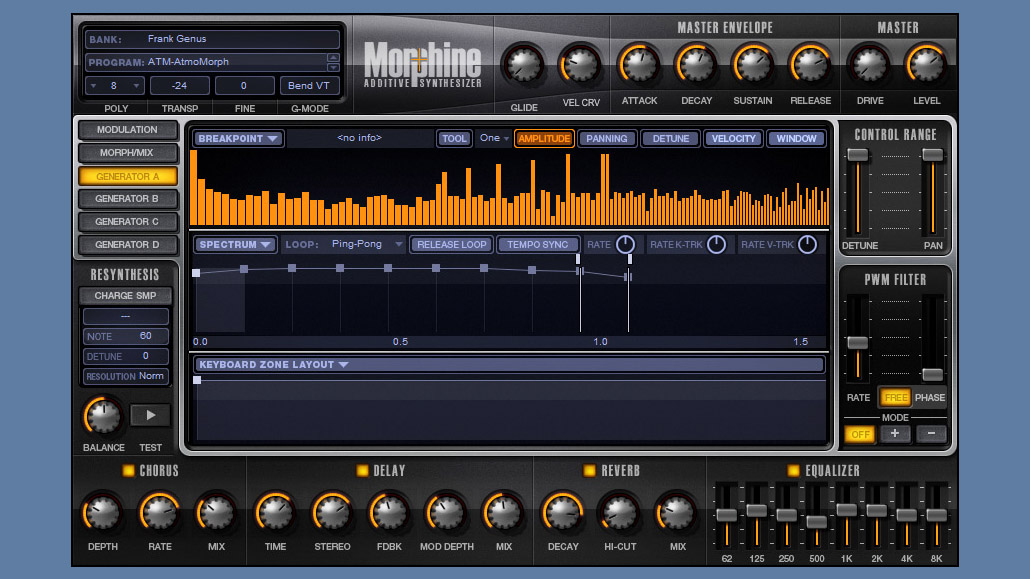Toggle the Free phase button
The width and height of the screenshot is (1030, 579).
[895, 397]
